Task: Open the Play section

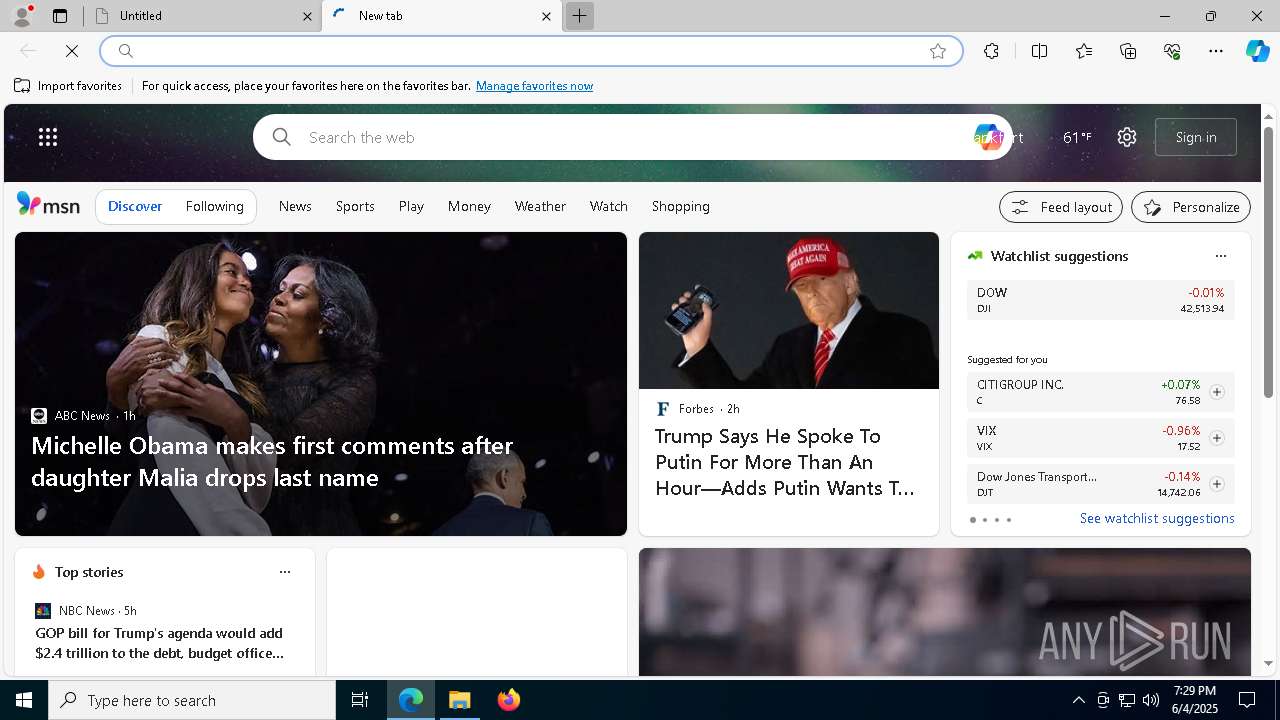Action: click(411, 206)
